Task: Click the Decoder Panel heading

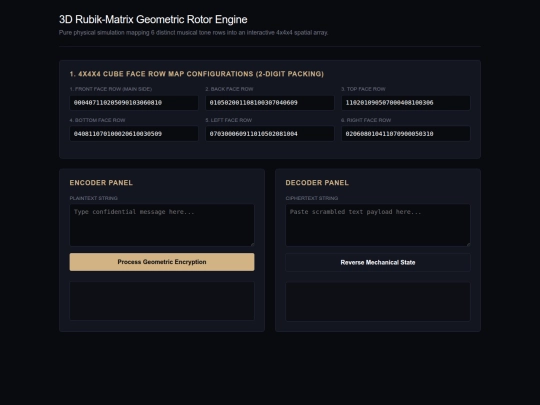Action: [317, 183]
